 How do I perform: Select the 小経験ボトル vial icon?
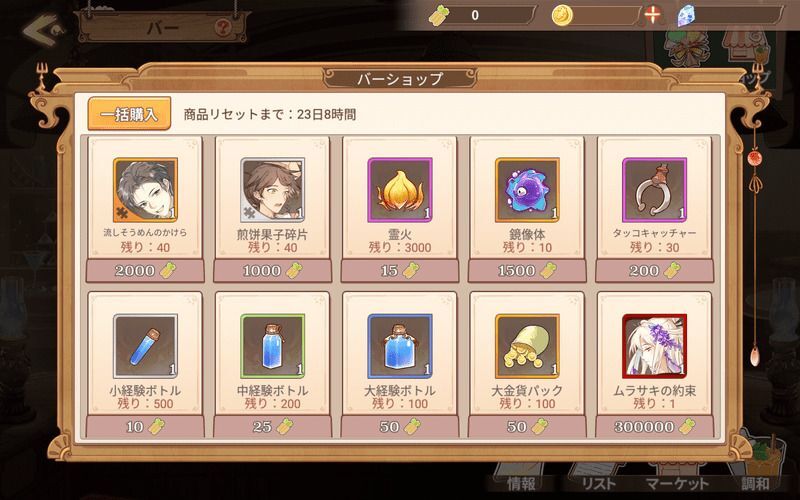coord(145,346)
